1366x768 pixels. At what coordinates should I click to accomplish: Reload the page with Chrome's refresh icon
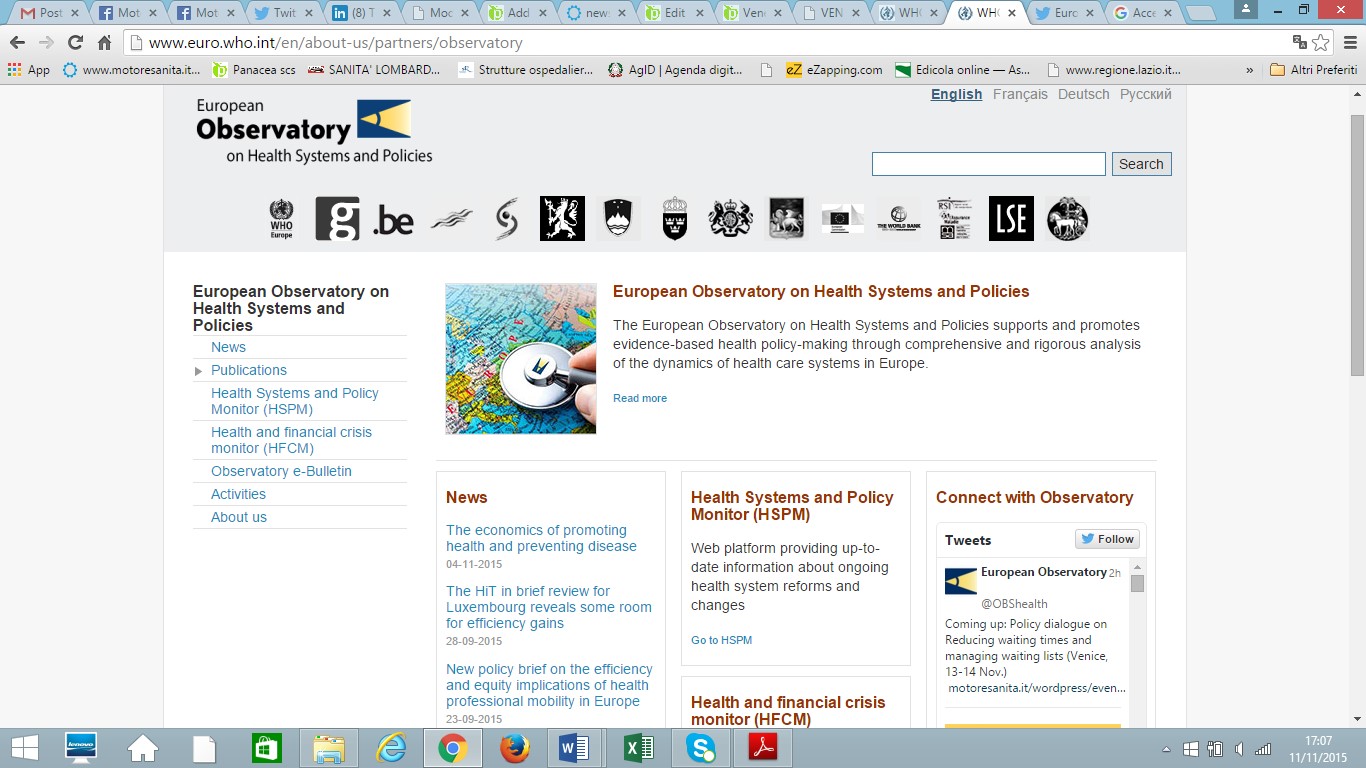pos(75,43)
